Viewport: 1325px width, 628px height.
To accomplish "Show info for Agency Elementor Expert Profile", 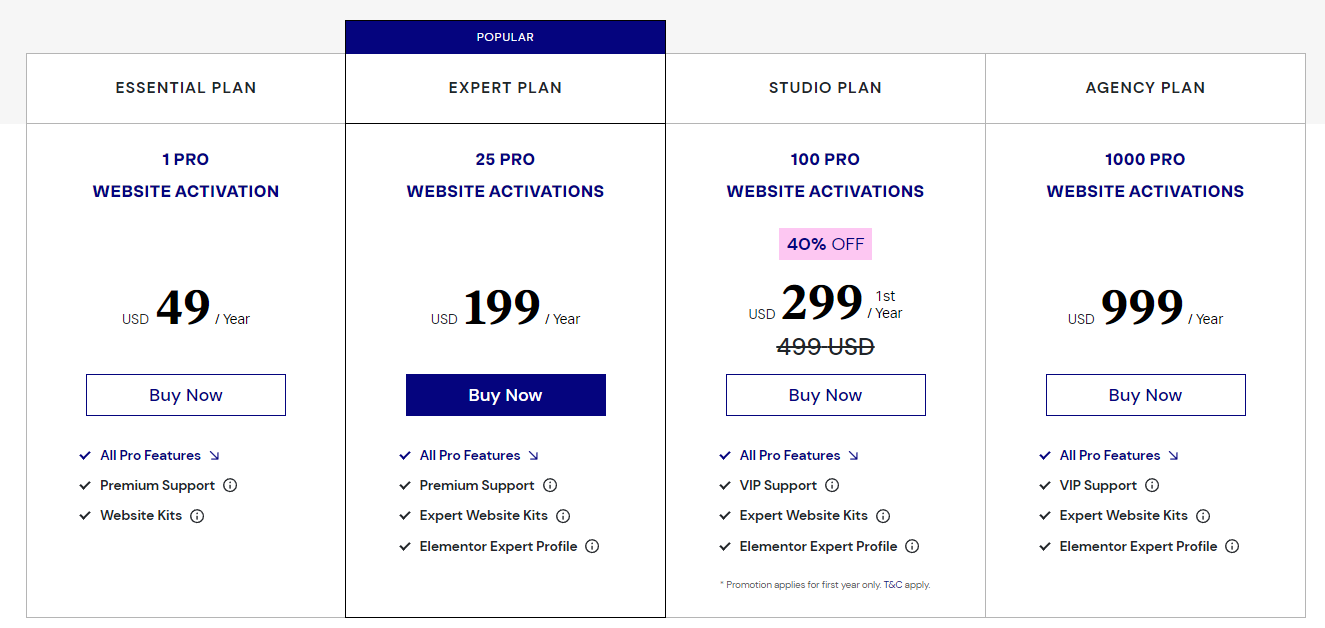I will (1232, 546).
